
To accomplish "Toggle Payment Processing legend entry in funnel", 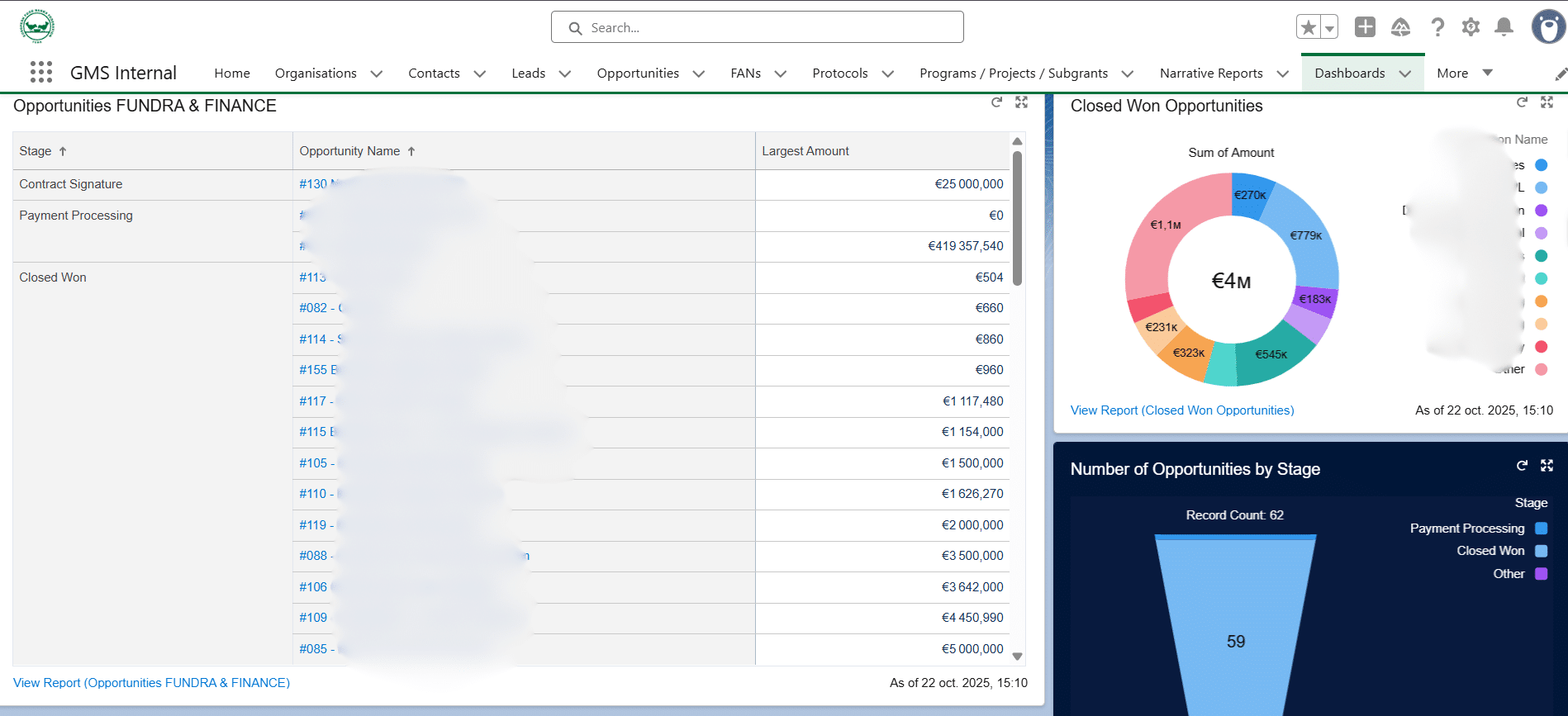I will (1467, 529).
